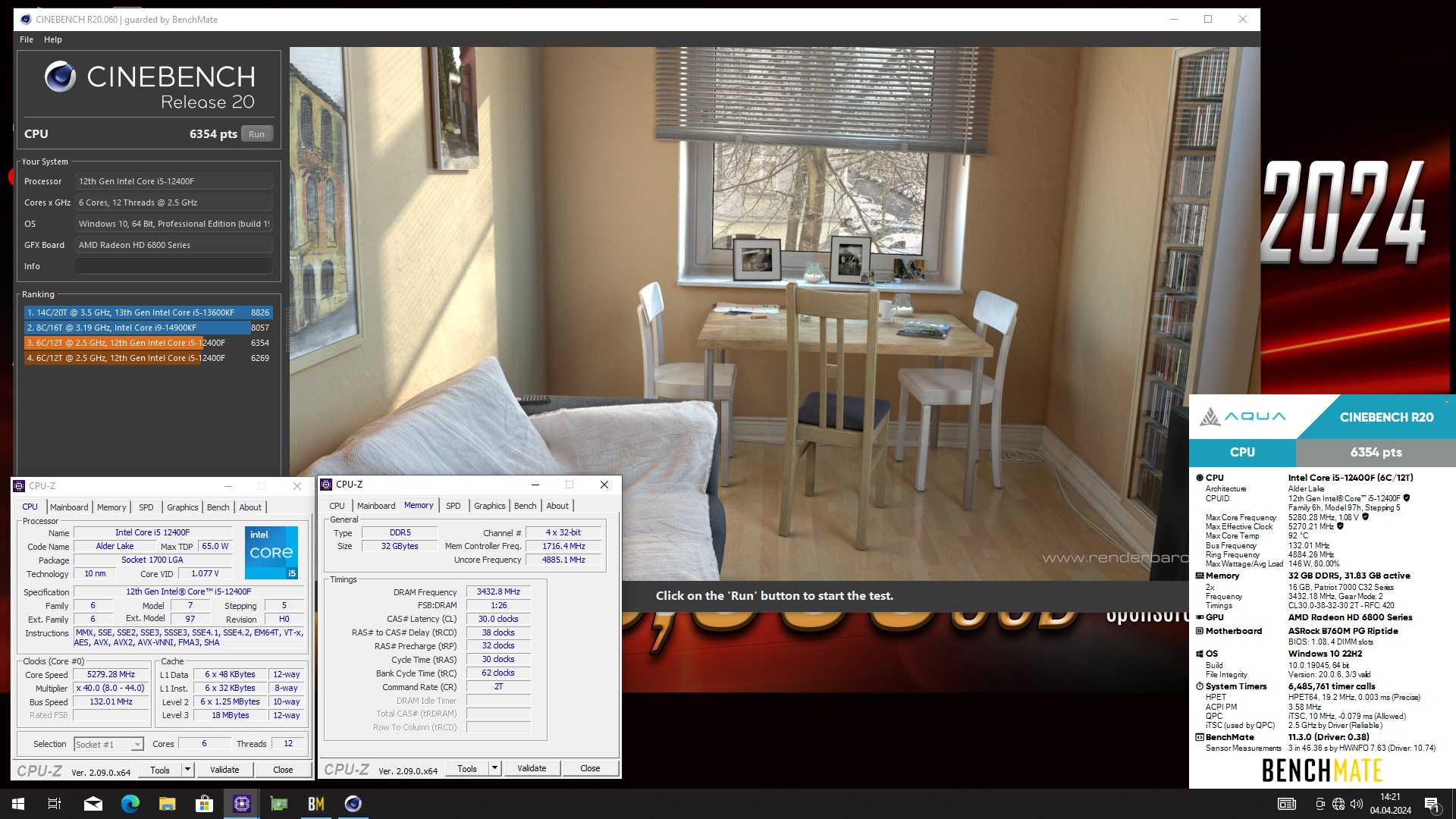Select ranking entry i9-14900KF 8057

click(x=148, y=328)
